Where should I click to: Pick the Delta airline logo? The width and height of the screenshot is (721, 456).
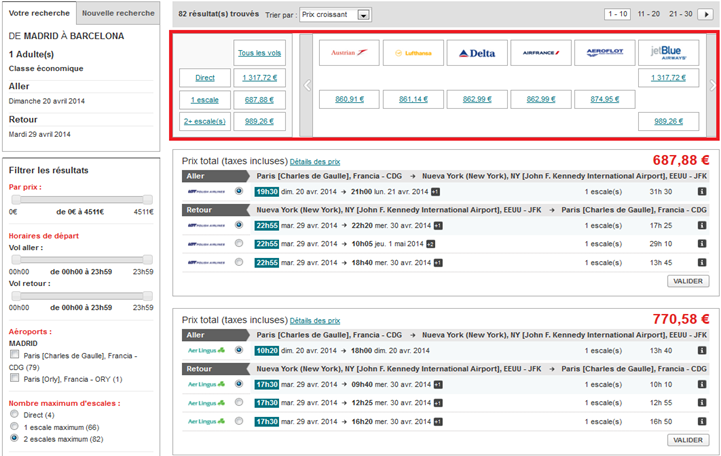pos(477,53)
